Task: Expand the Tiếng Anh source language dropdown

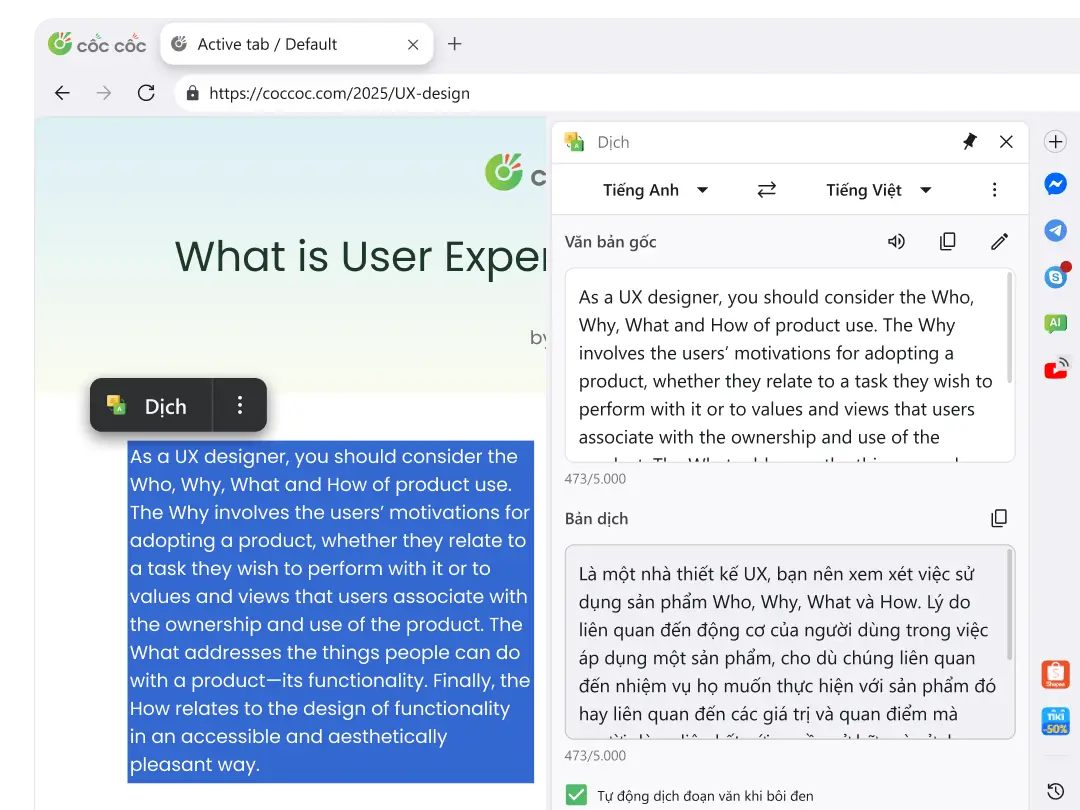Action: click(655, 190)
